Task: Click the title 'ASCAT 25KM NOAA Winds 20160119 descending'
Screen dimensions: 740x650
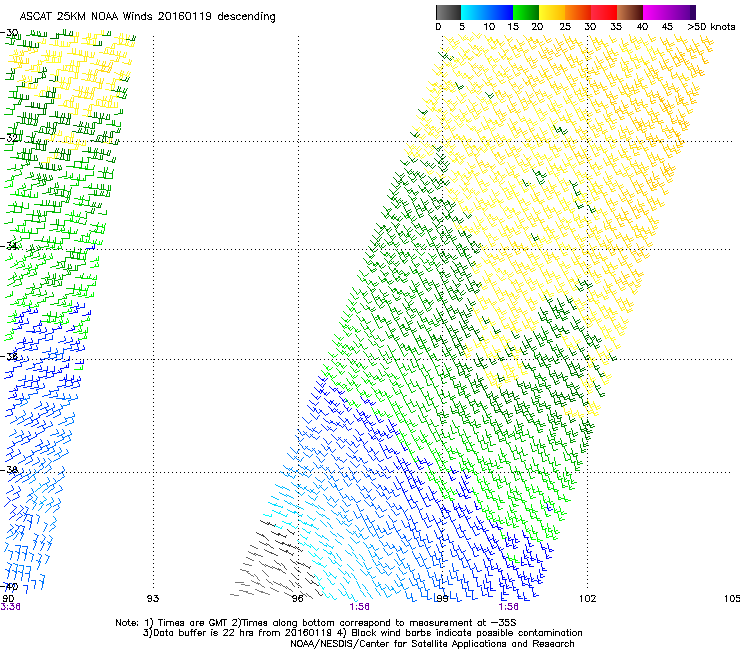Action: coord(148,17)
